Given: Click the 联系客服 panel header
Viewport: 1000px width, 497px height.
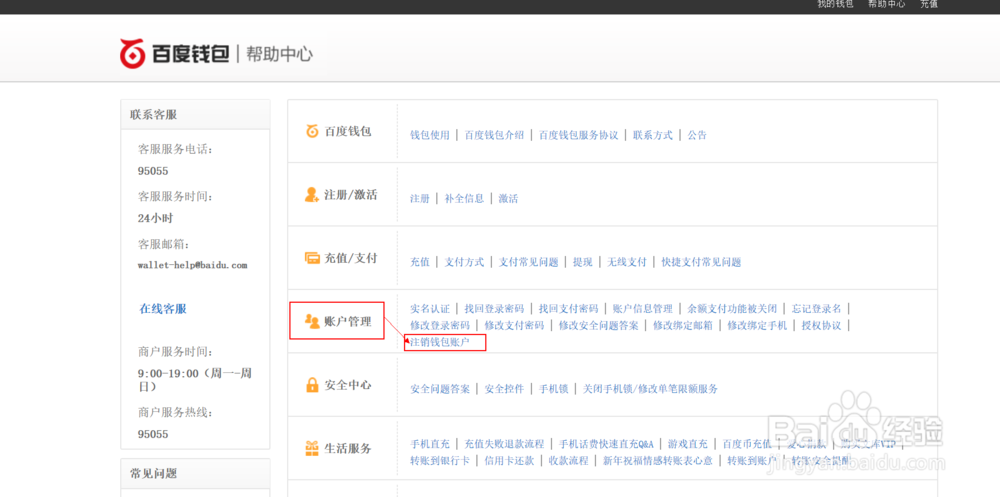Looking at the screenshot, I should (195, 115).
